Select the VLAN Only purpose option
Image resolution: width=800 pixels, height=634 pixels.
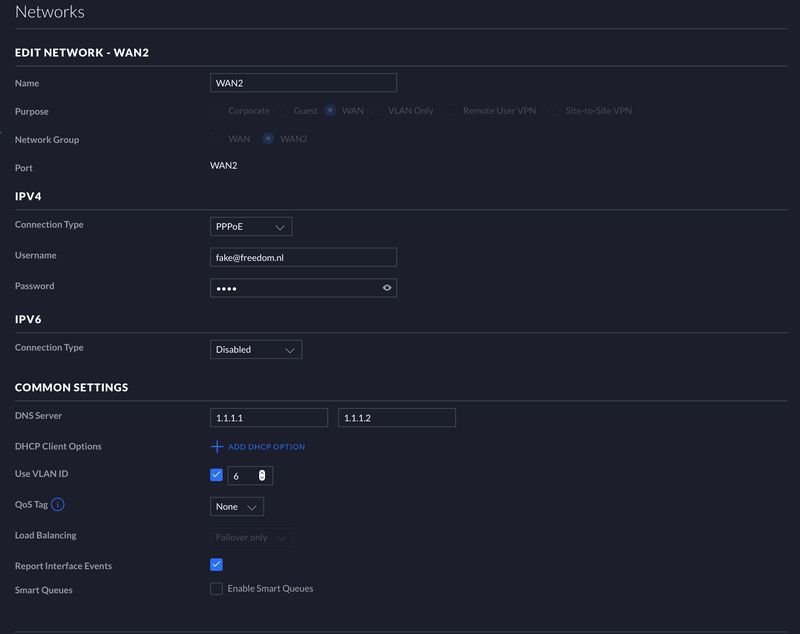[376, 110]
